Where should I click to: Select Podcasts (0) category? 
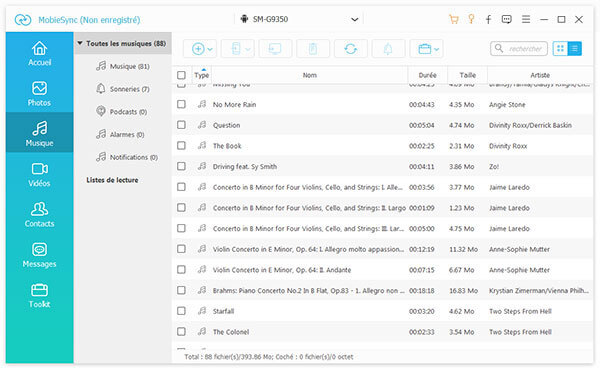pyautogui.click(x=122, y=112)
